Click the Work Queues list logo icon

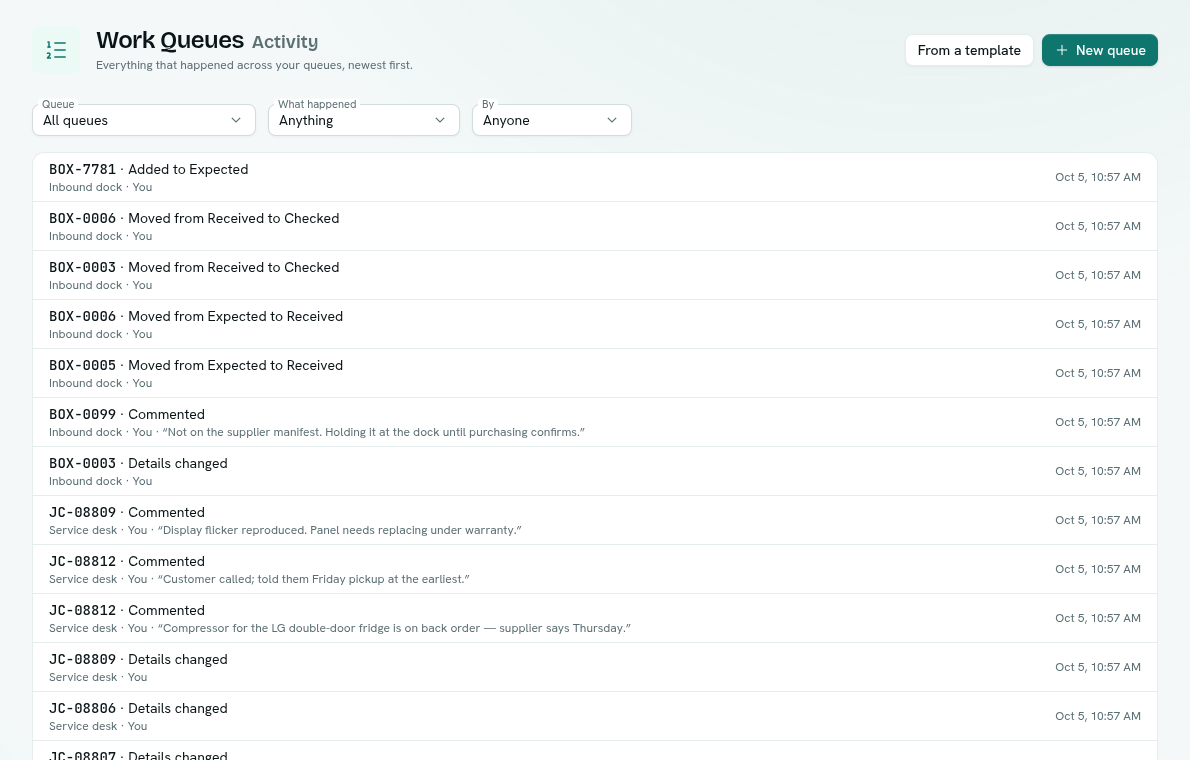56,50
